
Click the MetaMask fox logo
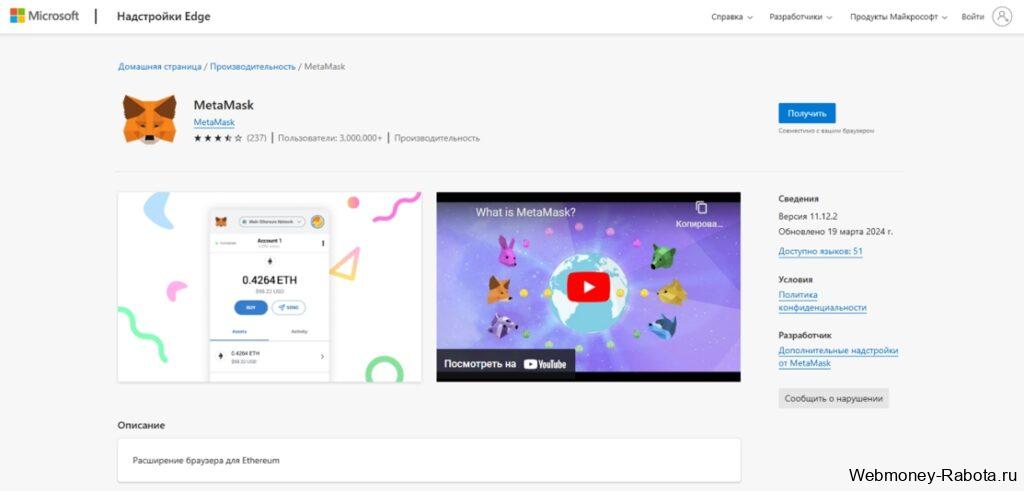coord(150,119)
